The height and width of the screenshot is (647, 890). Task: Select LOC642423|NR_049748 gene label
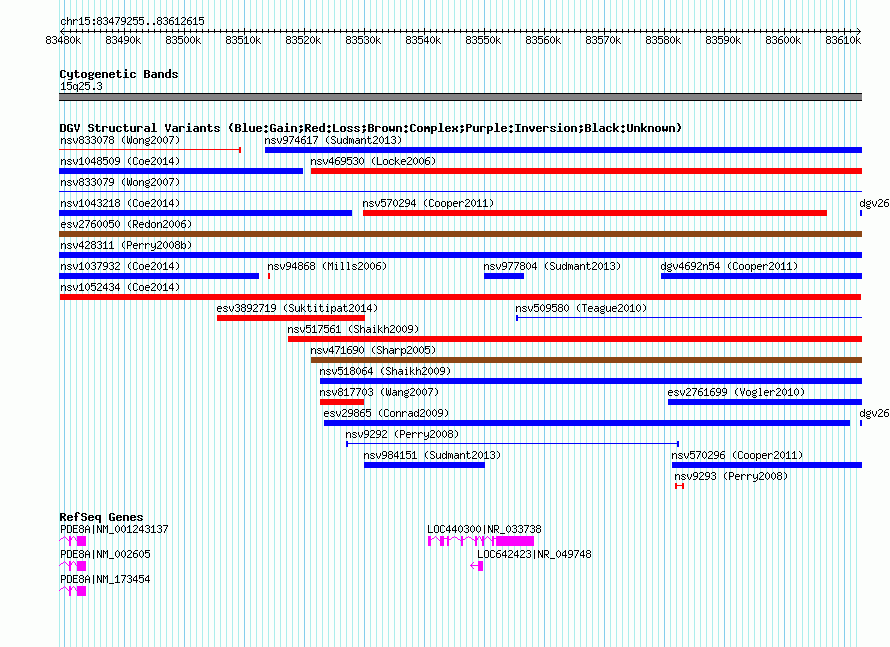tap(534, 554)
